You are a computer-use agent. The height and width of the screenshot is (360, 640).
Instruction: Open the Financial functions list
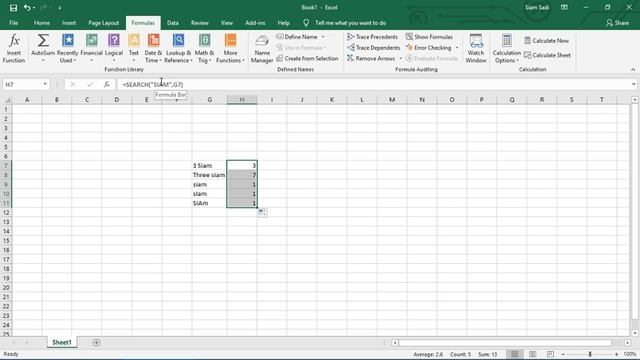[91, 48]
